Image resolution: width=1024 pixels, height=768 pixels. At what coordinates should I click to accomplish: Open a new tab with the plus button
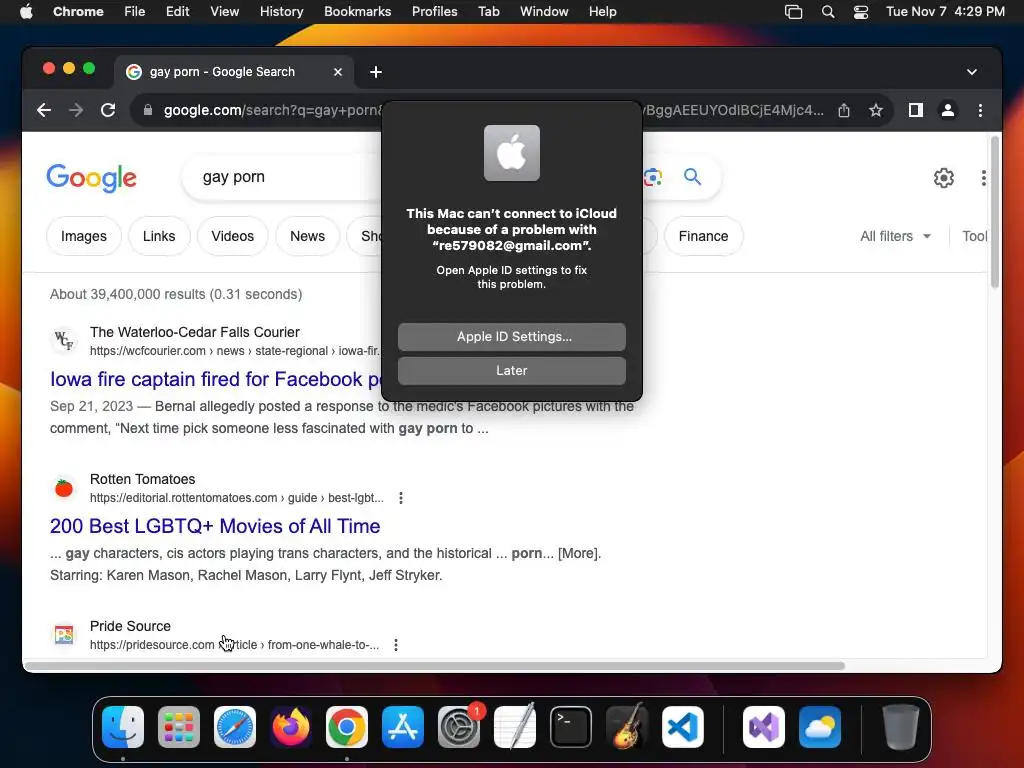tap(376, 72)
